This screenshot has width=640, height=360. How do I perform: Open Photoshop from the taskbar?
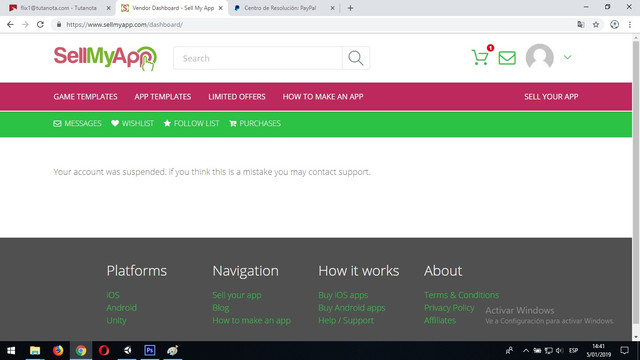[150, 350]
